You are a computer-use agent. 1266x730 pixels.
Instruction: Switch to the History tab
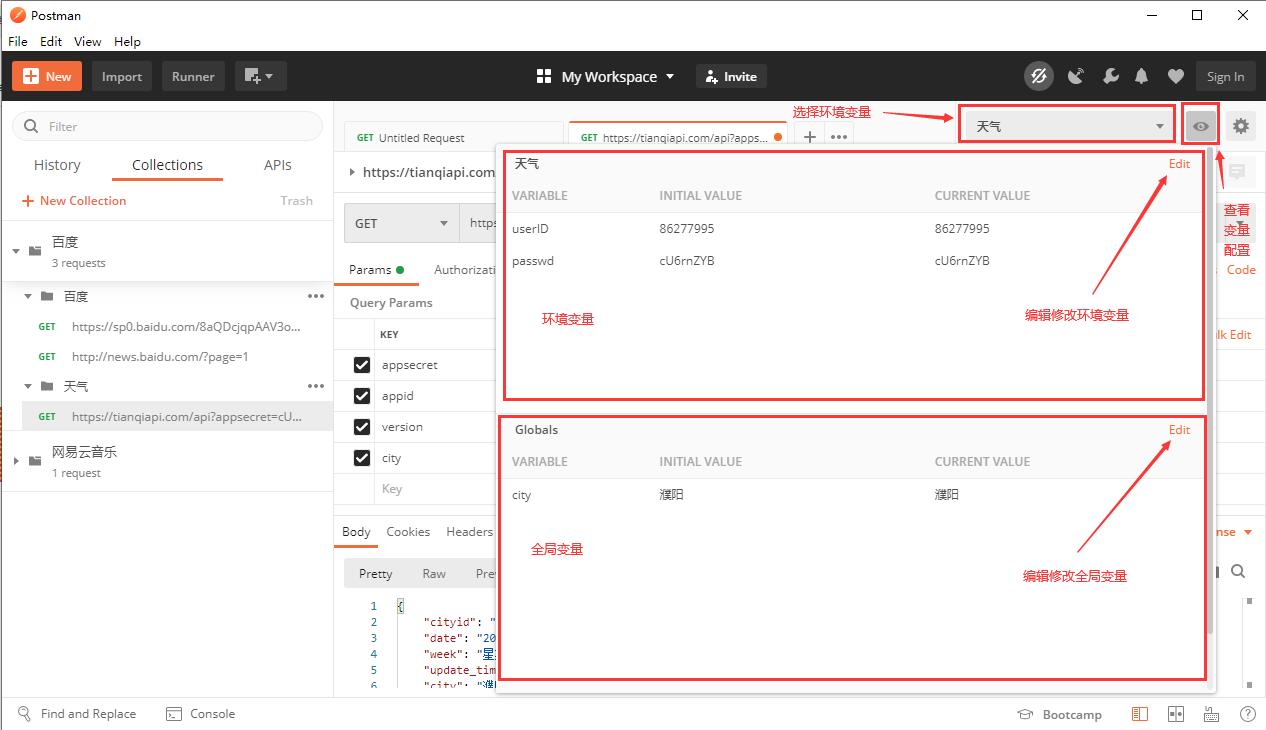57,165
